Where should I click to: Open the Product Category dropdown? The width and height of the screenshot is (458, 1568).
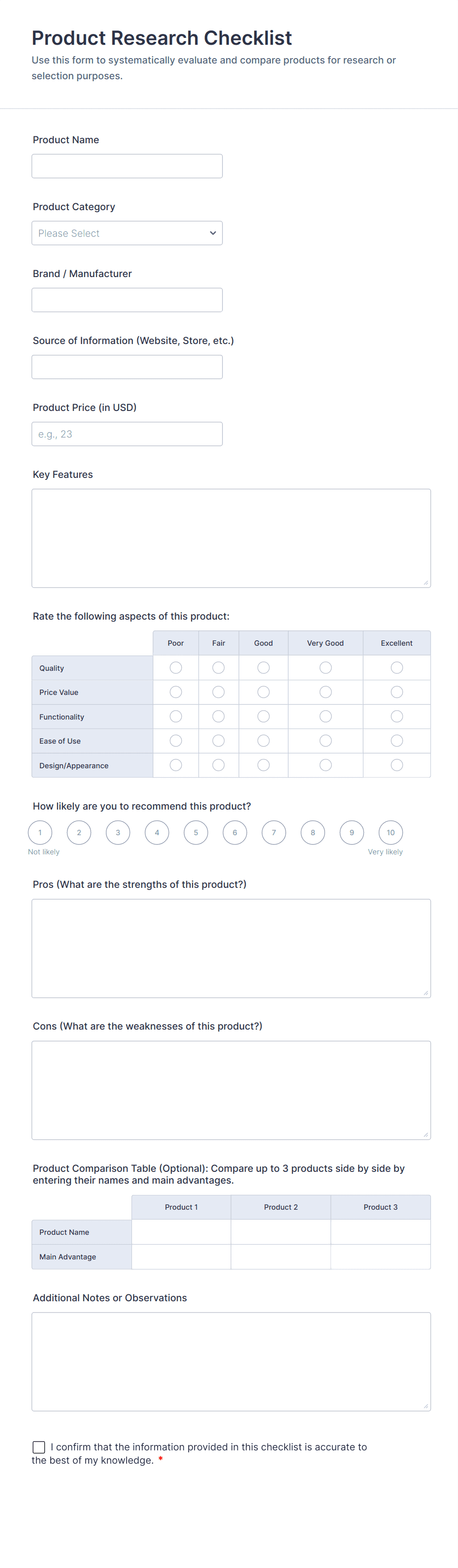[127, 233]
